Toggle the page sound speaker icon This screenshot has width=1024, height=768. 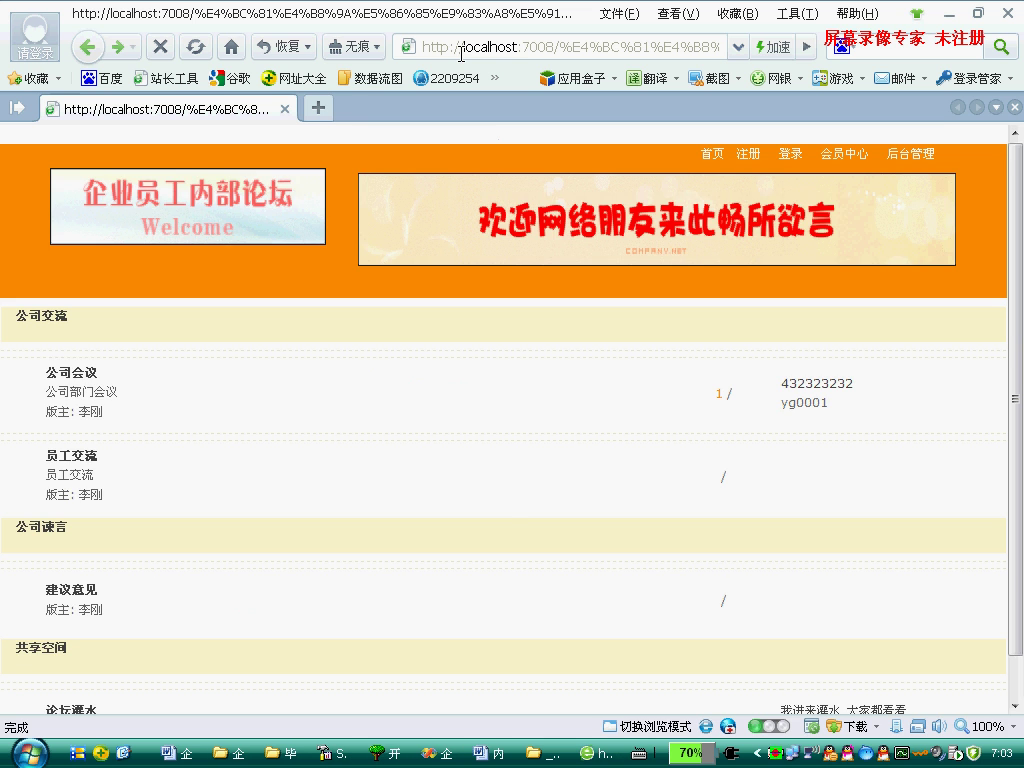tap(939, 726)
